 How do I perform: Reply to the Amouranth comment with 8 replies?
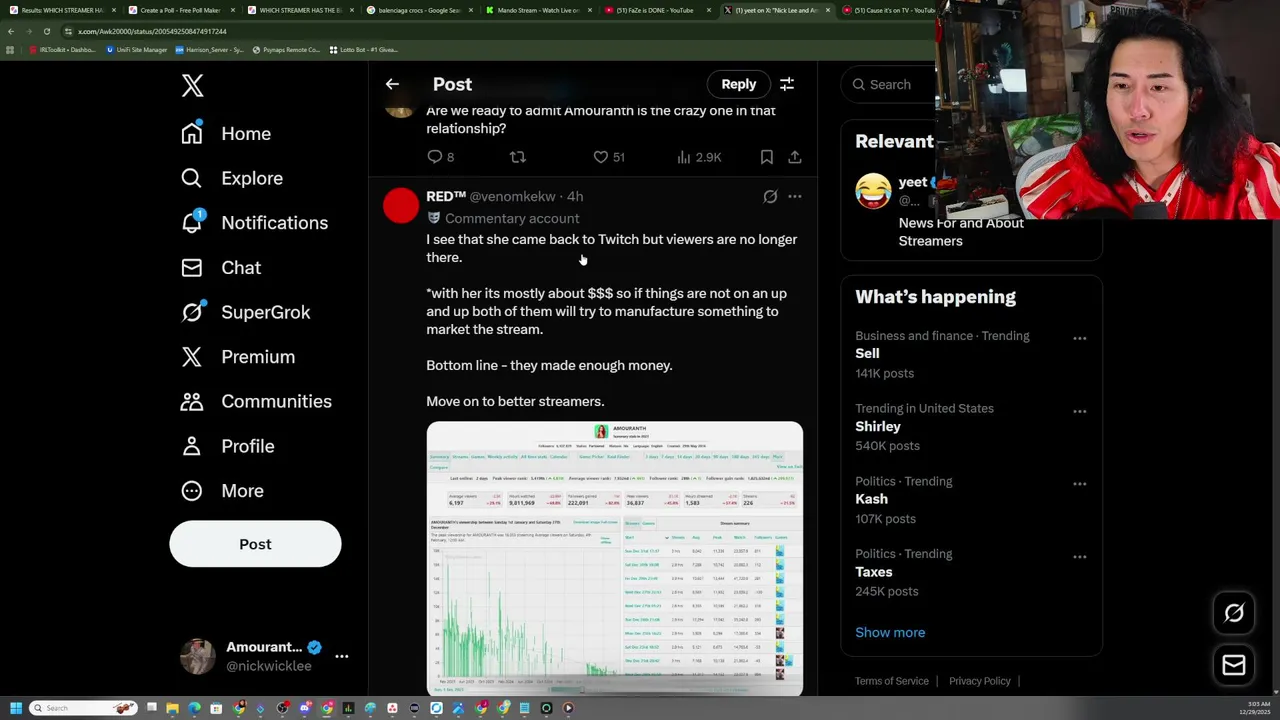pyautogui.click(x=440, y=157)
